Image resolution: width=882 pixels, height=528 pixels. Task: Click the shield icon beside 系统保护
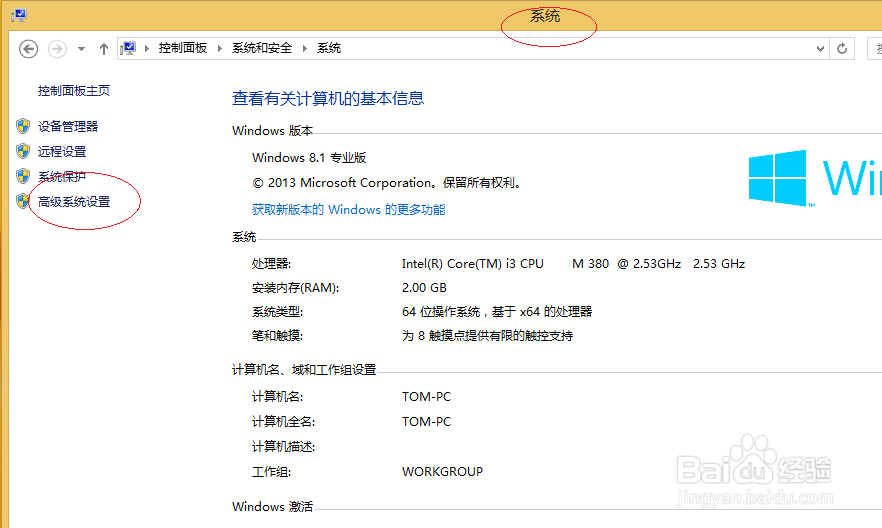pyautogui.click(x=23, y=176)
